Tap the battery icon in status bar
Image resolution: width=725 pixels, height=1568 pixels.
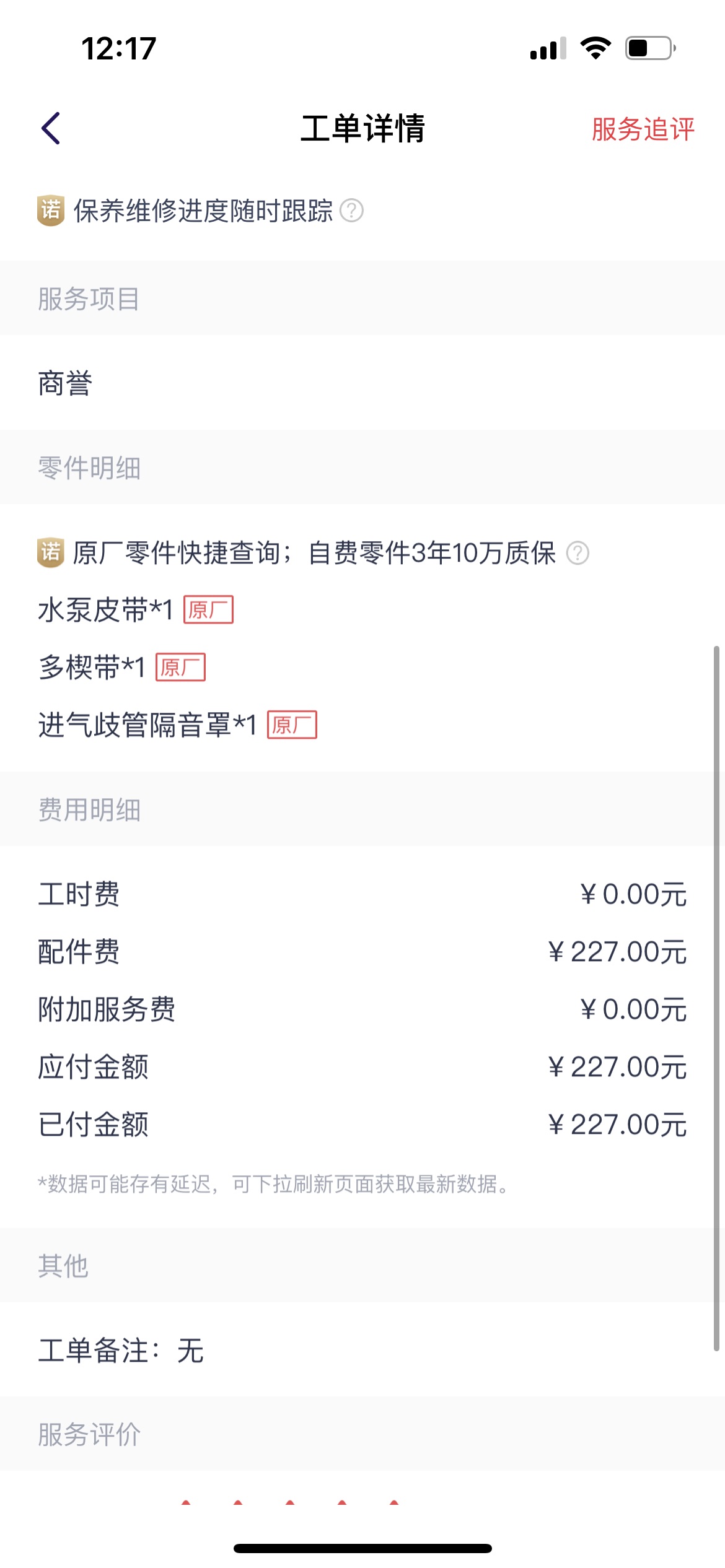649,48
